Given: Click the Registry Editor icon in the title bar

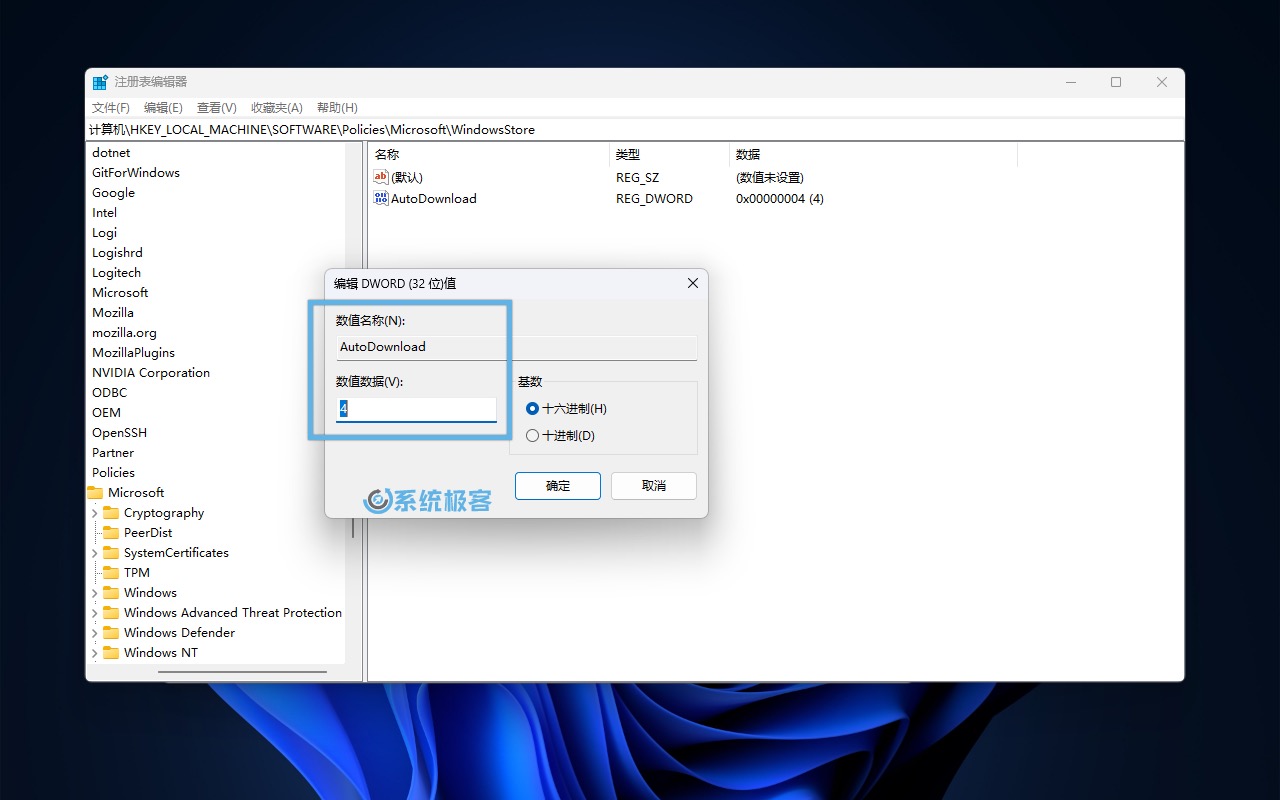Looking at the screenshot, I should [x=99, y=81].
